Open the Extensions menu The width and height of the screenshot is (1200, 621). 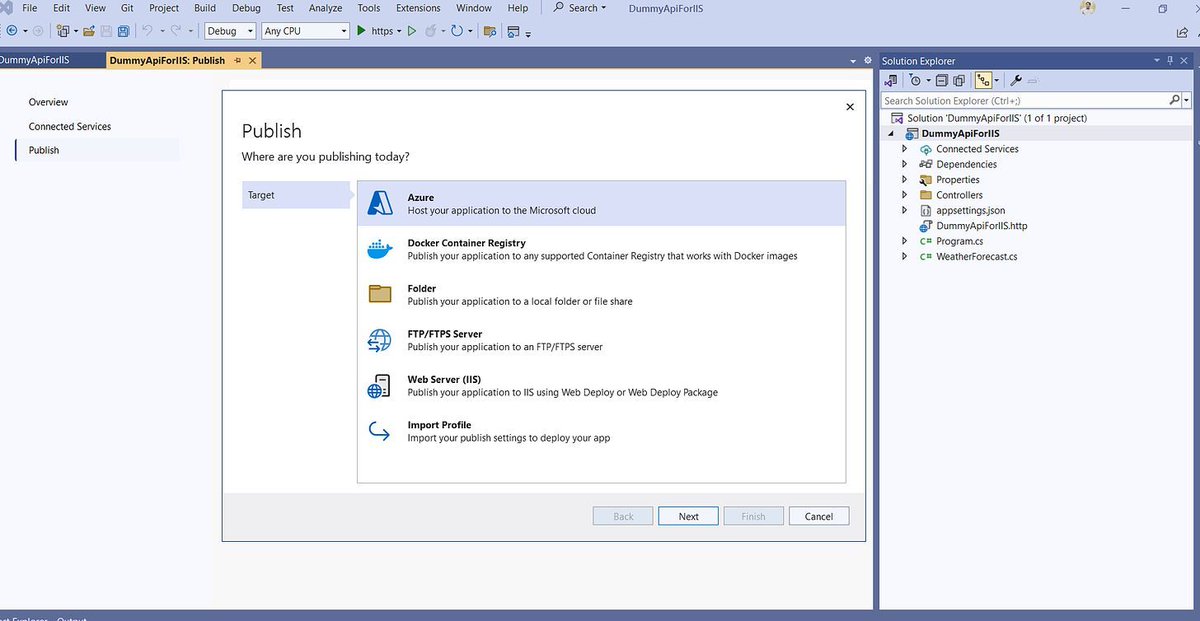coord(418,8)
